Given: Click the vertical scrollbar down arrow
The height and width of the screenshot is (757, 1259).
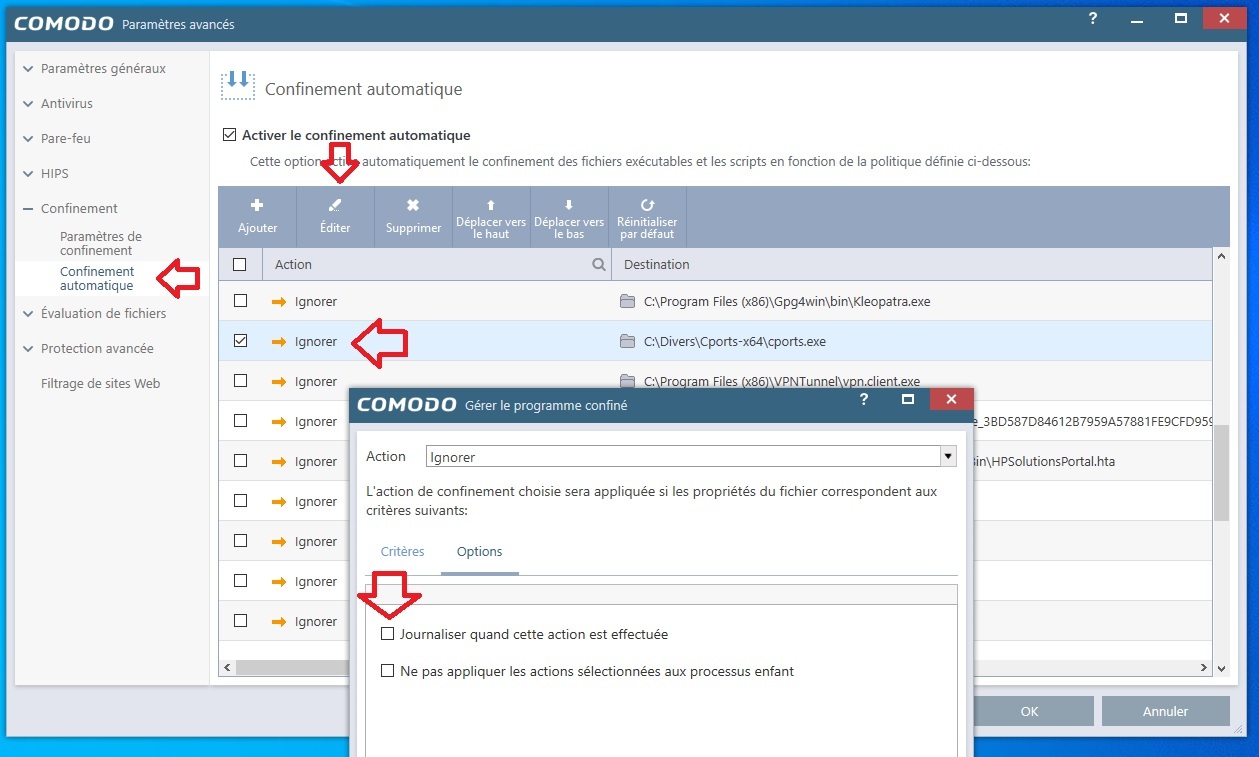Looking at the screenshot, I should coord(1221,667).
